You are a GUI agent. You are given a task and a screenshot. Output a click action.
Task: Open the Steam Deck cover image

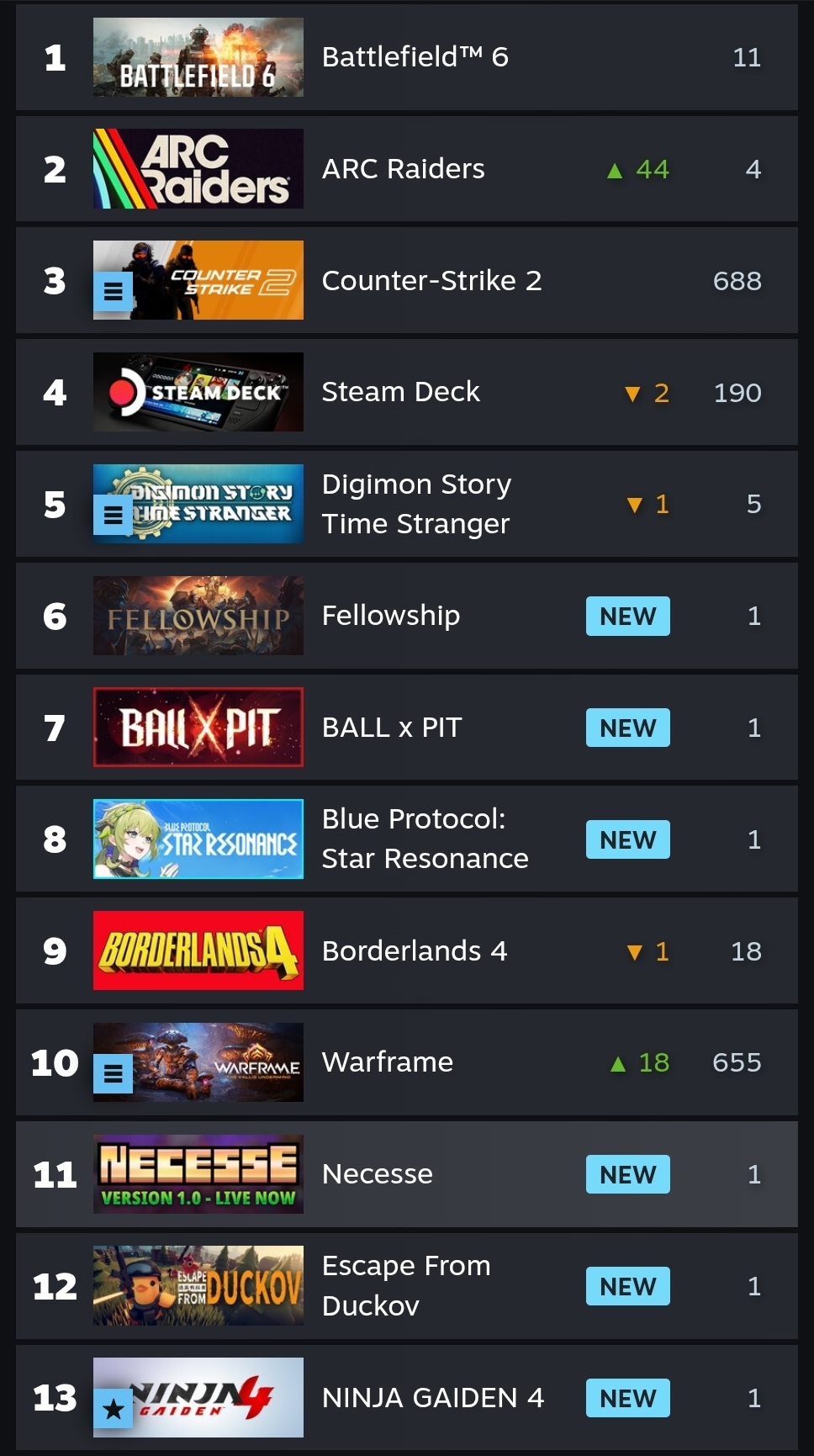point(198,392)
